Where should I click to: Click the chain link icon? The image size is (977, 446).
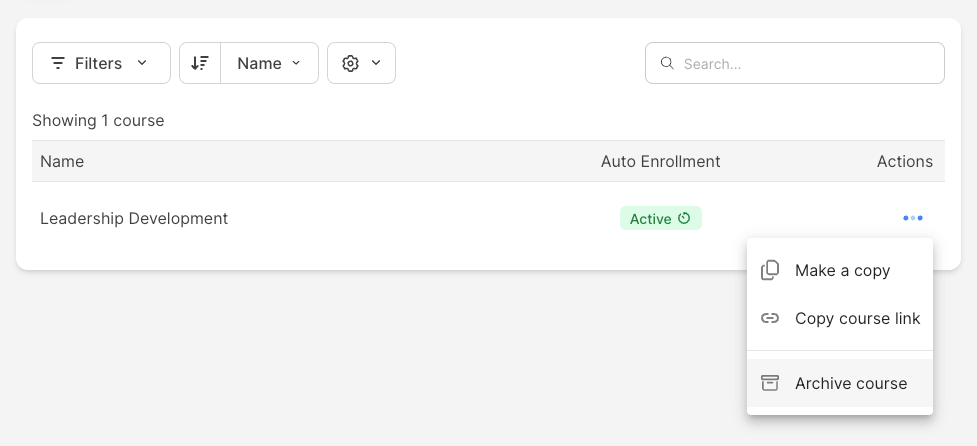pyautogui.click(x=770, y=318)
